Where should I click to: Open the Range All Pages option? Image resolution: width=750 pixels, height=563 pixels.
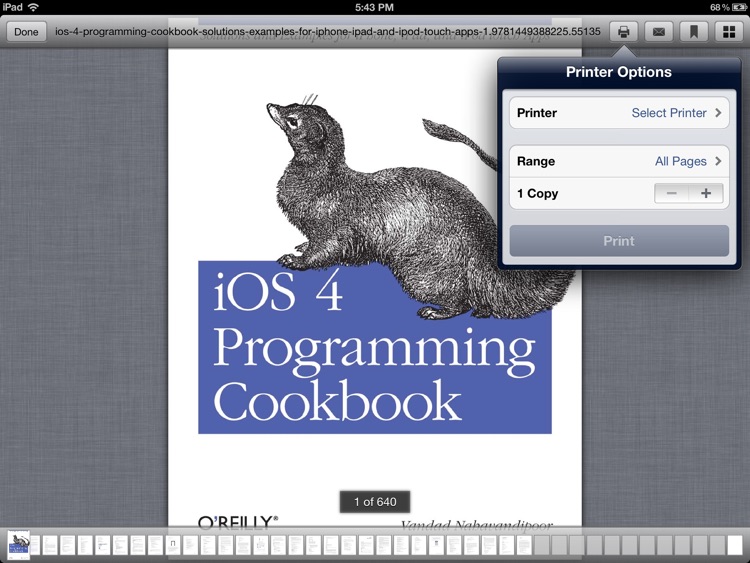619,161
